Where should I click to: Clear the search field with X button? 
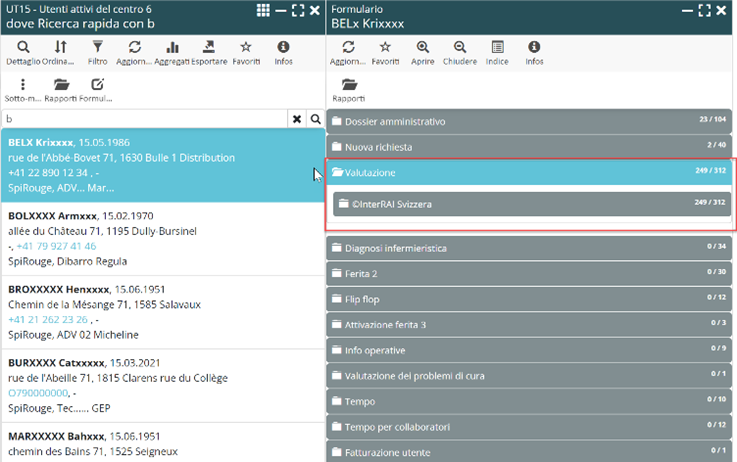(296, 119)
